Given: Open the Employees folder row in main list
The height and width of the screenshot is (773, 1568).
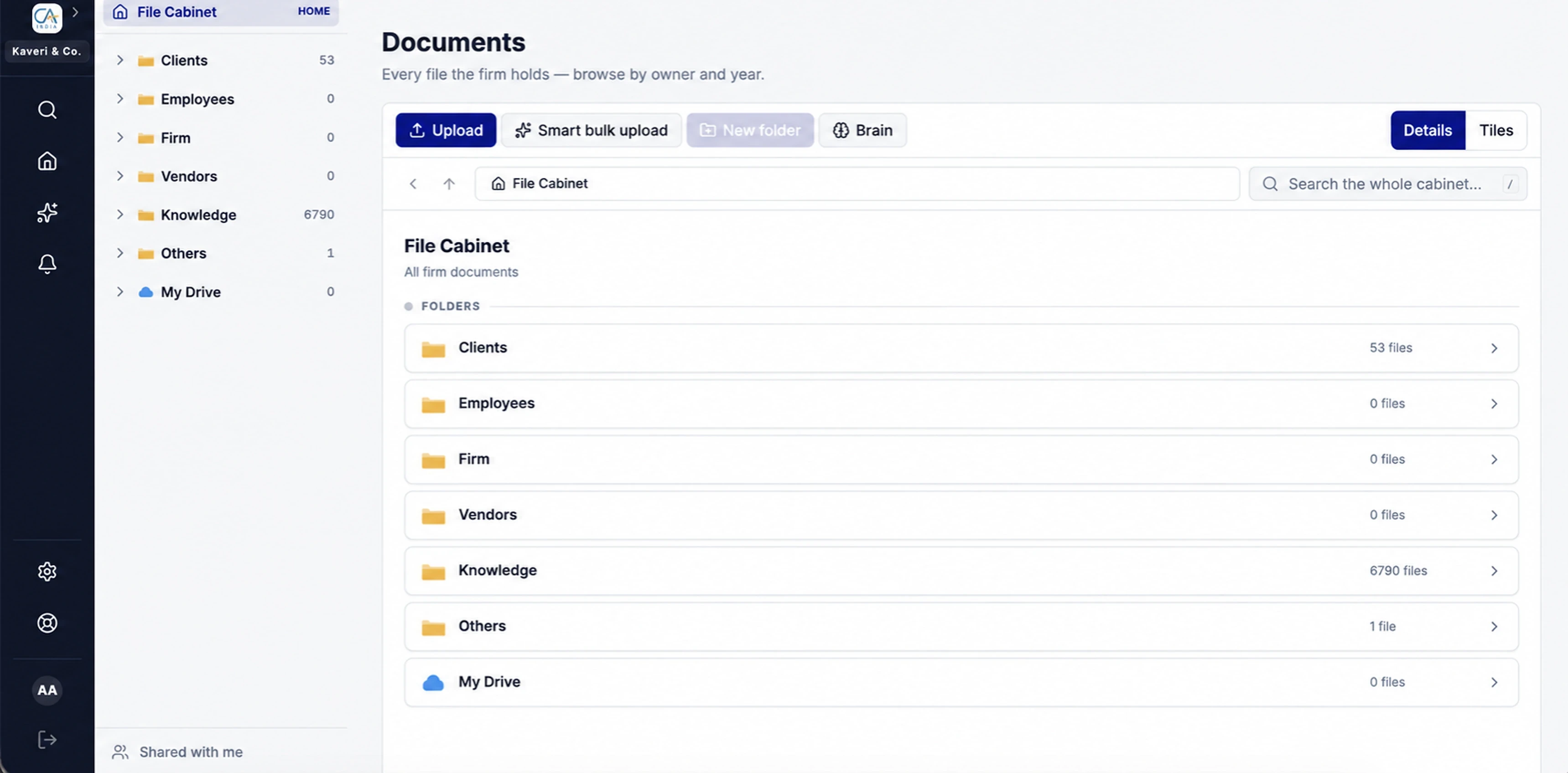Looking at the screenshot, I should click(x=961, y=404).
